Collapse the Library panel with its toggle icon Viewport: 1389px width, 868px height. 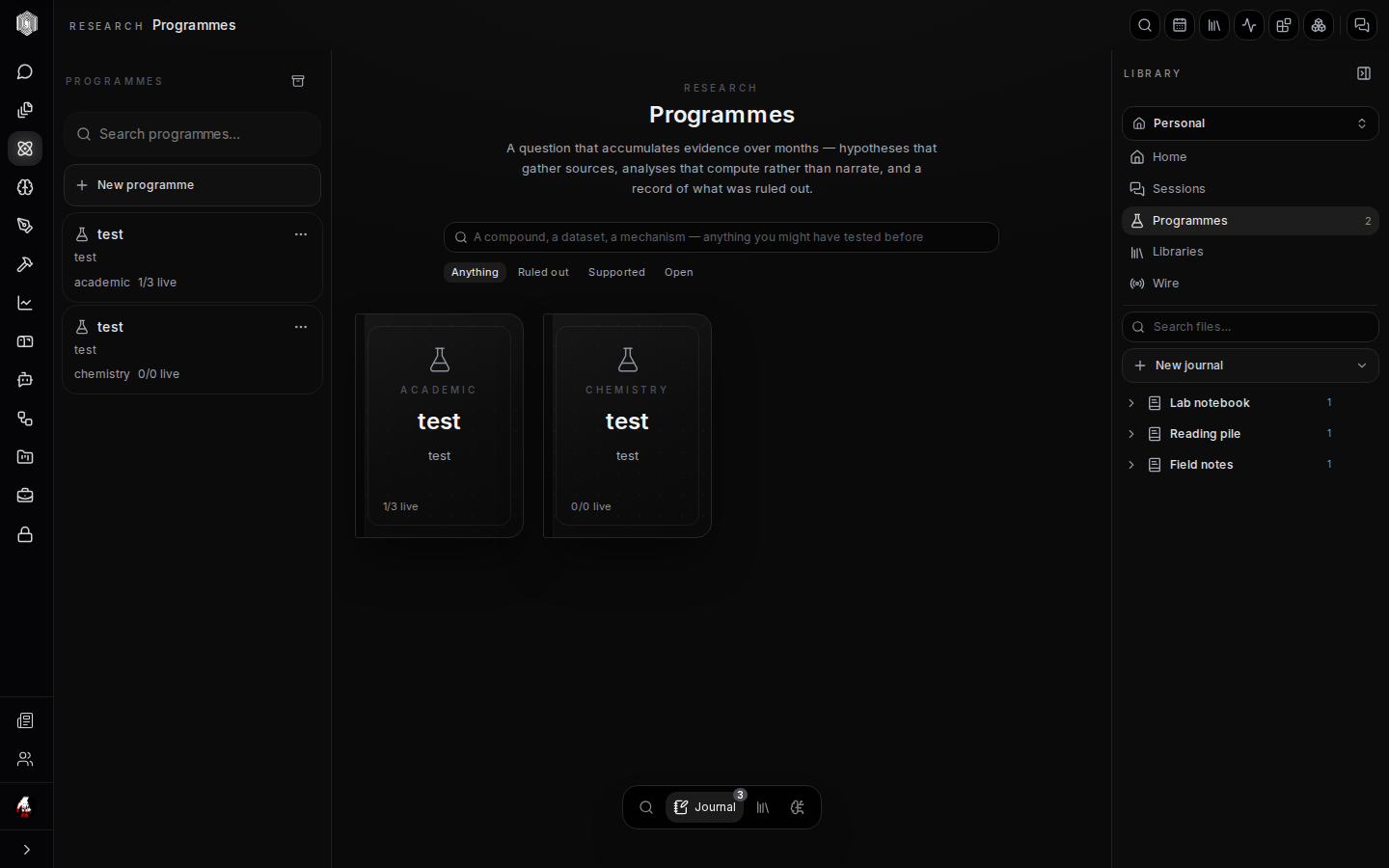[x=1364, y=73]
